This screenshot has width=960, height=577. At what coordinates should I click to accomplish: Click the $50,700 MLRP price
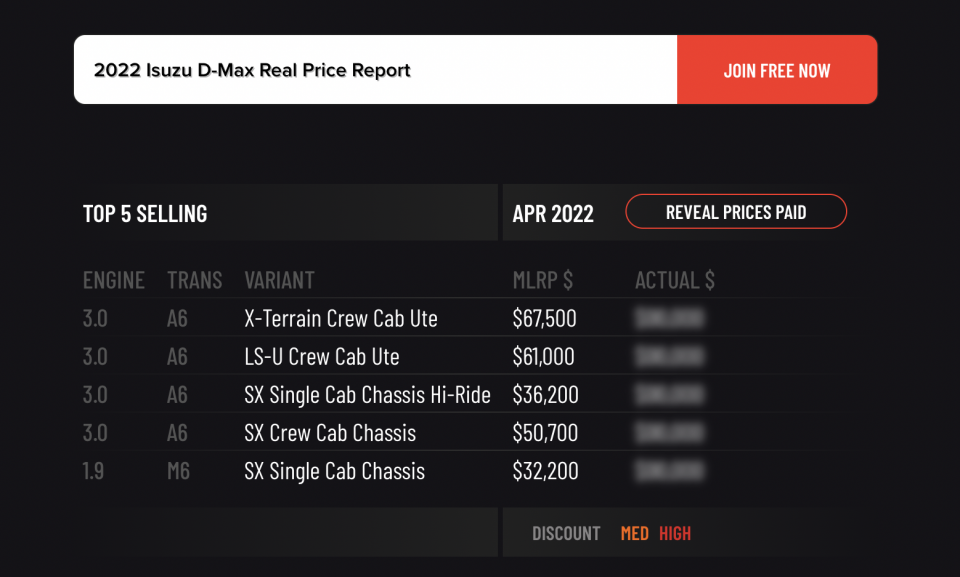[x=545, y=433]
